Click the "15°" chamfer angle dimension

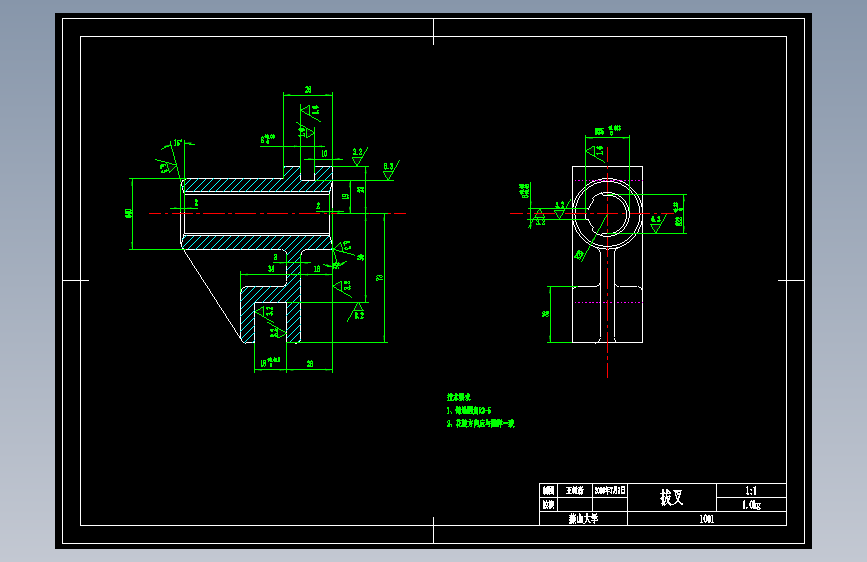(177, 143)
